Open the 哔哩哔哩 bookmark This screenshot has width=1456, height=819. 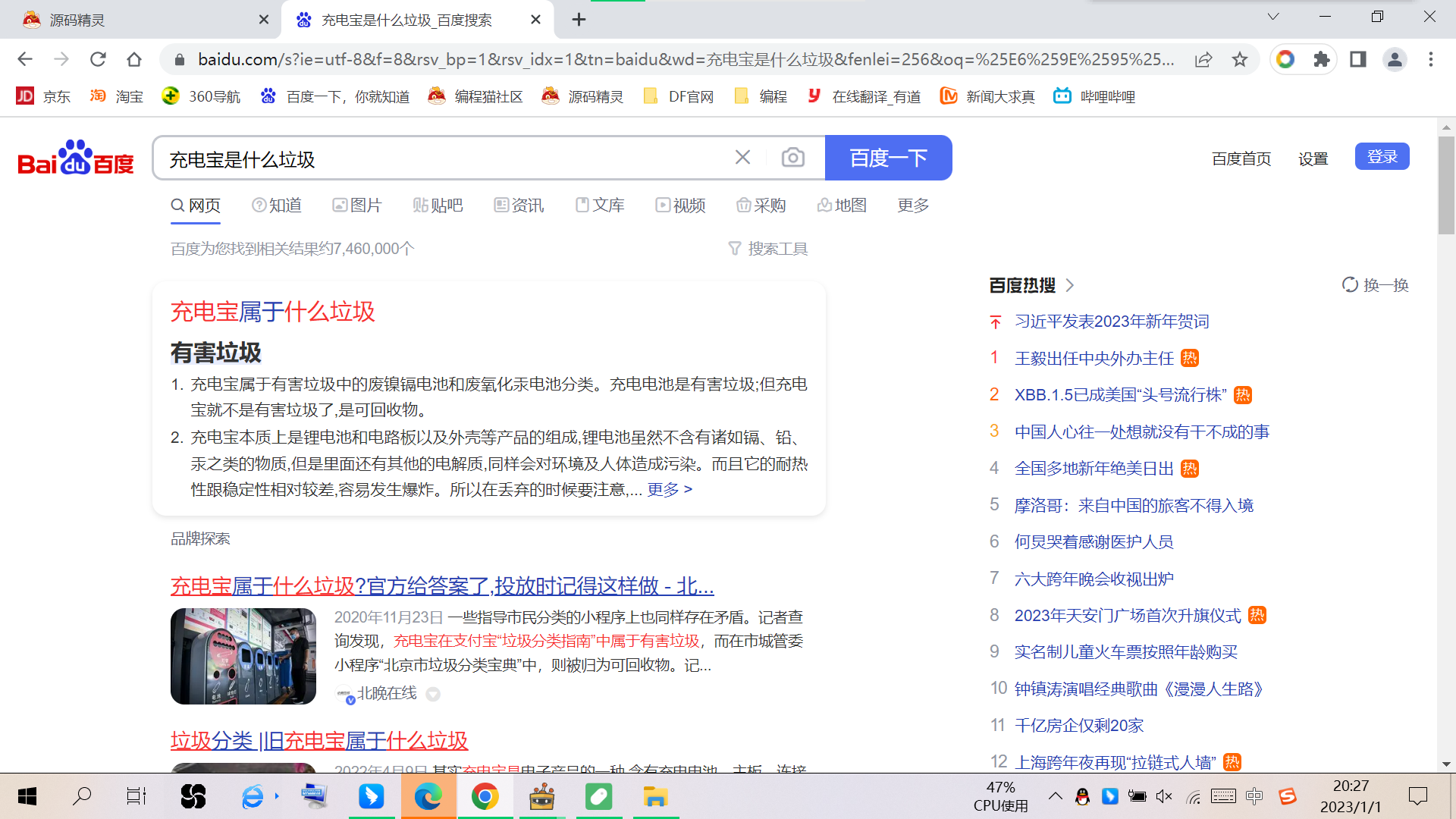(x=1094, y=96)
